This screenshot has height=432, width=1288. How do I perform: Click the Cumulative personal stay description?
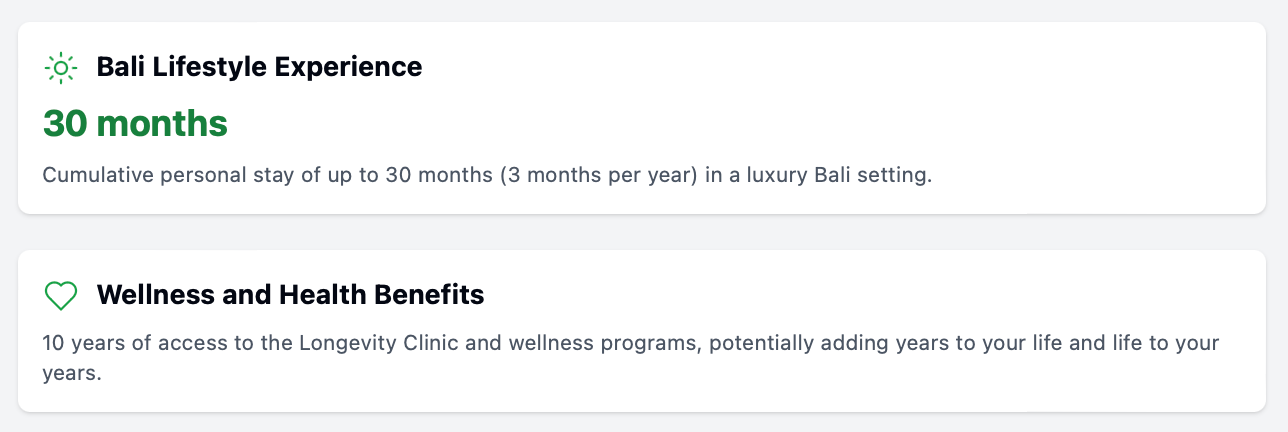pos(487,175)
